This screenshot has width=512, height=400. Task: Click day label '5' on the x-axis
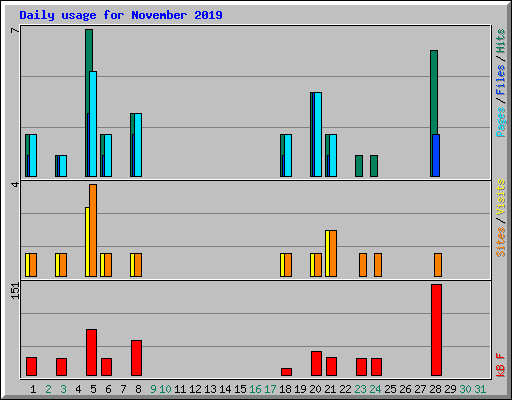pyautogui.click(x=93, y=389)
